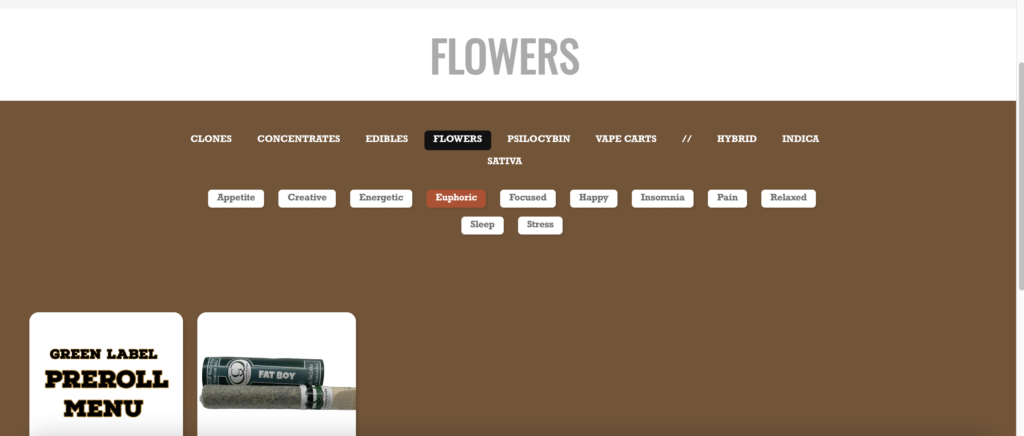The image size is (1024, 436).
Task: Click the active Flowers category tab
Action: point(457,140)
